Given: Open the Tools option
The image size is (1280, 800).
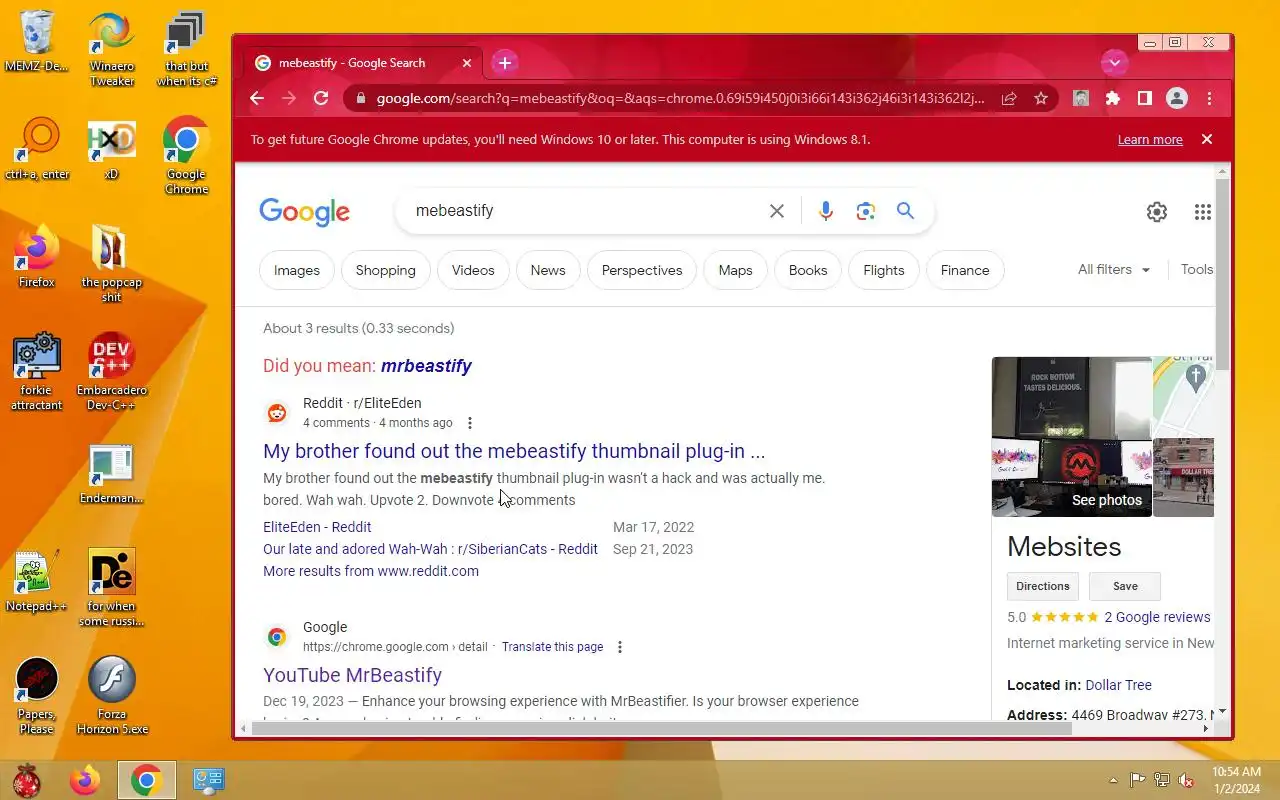Looking at the screenshot, I should [x=1197, y=269].
